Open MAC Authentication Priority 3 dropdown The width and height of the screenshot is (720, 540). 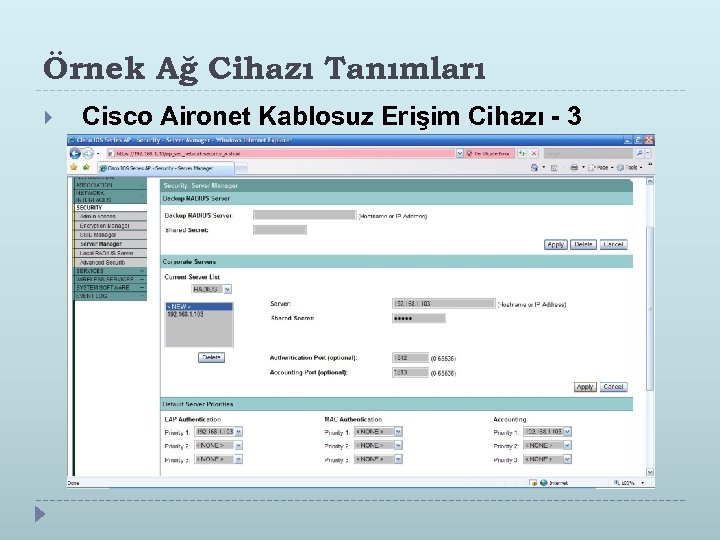click(378, 459)
